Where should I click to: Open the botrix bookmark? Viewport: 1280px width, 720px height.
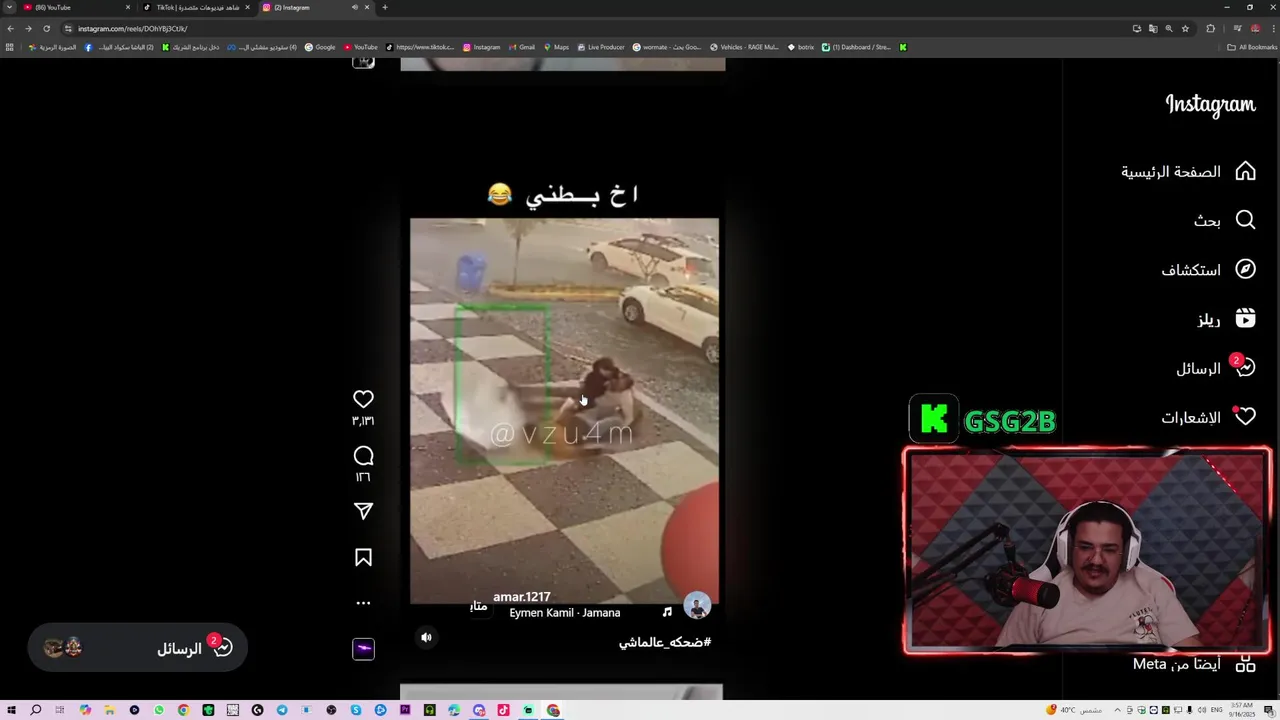point(801,47)
